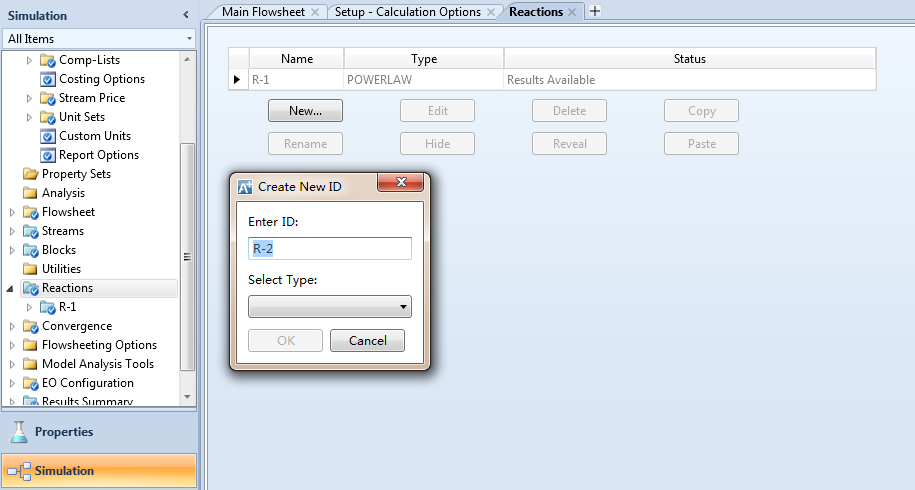Click the Model Analysis Tools folder icon
Viewport: 915px width, 490px height.
pos(30,364)
